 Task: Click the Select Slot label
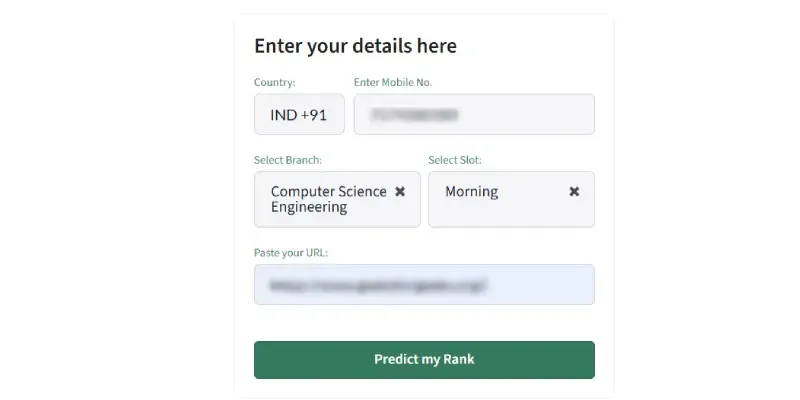[x=455, y=160]
